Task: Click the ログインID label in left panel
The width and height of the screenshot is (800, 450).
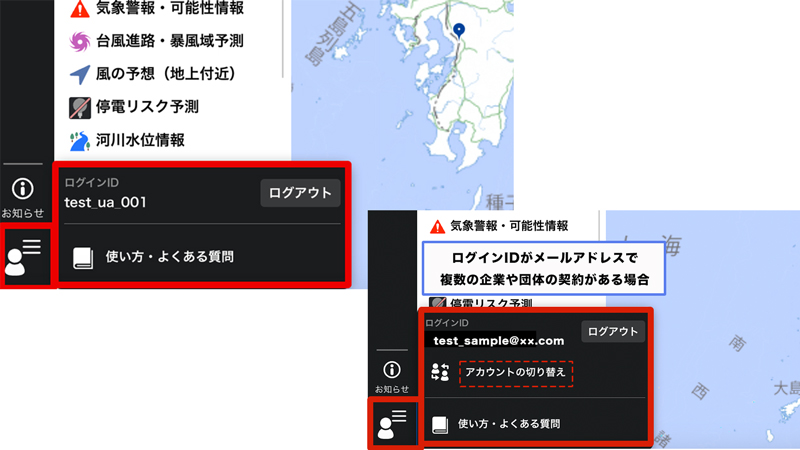Action: point(92,183)
